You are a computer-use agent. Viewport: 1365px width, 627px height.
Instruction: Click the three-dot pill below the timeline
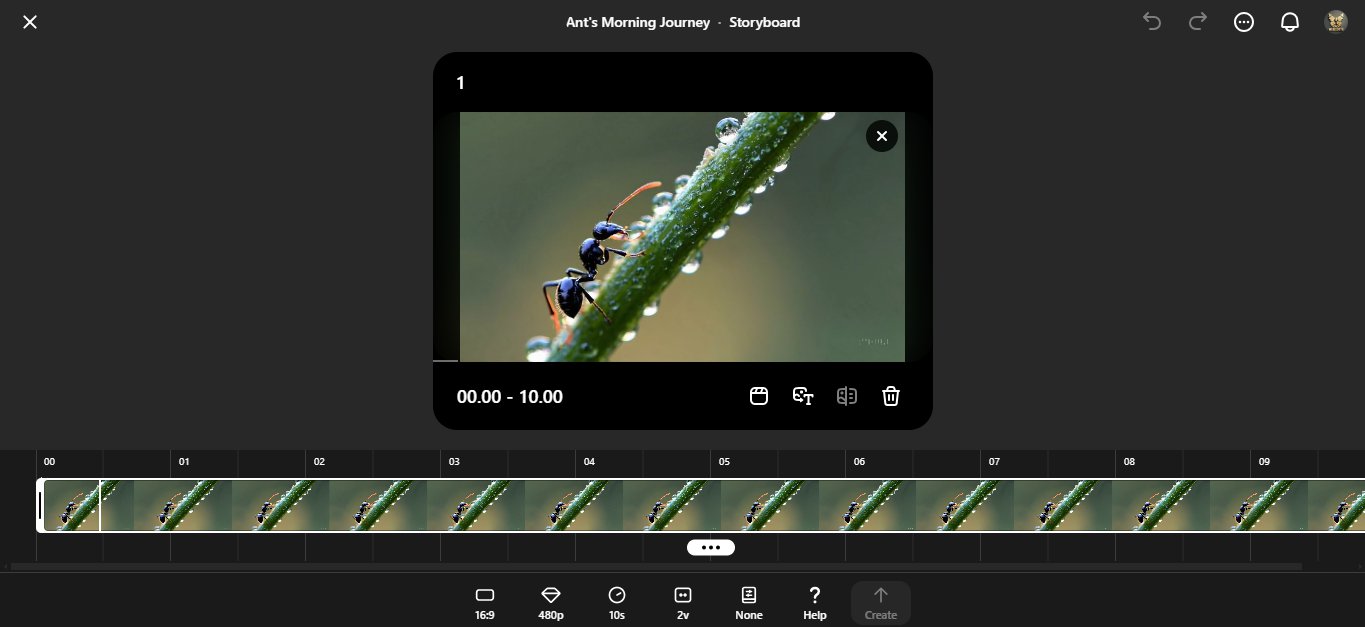pos(711,547)
